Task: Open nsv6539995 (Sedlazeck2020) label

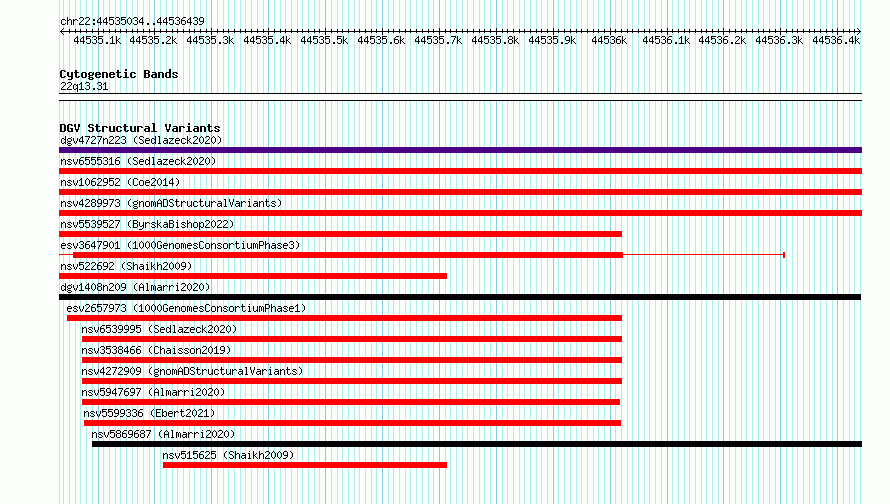Action: coord(159,329)
